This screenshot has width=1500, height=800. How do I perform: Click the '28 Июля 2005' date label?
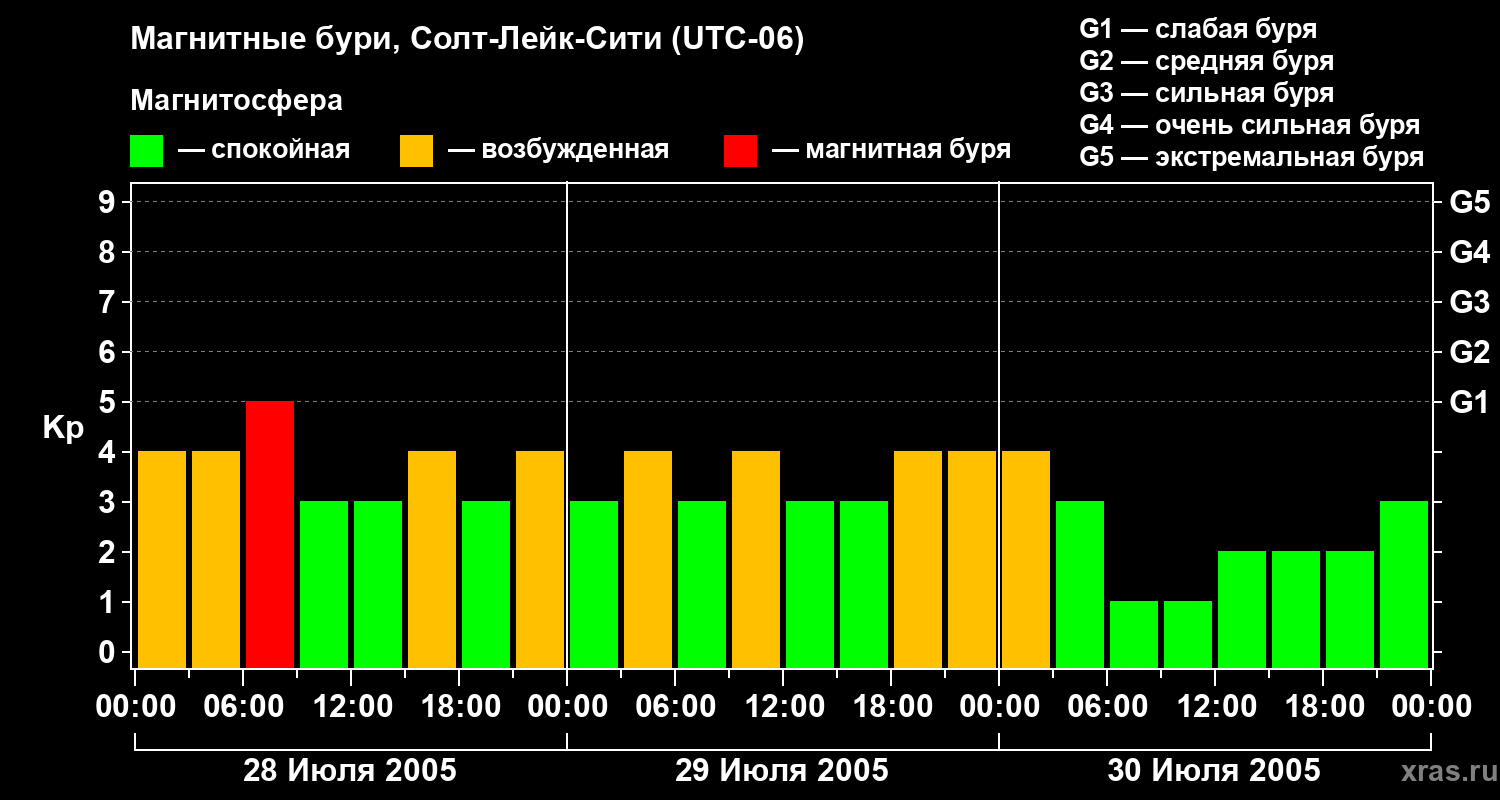350,771
